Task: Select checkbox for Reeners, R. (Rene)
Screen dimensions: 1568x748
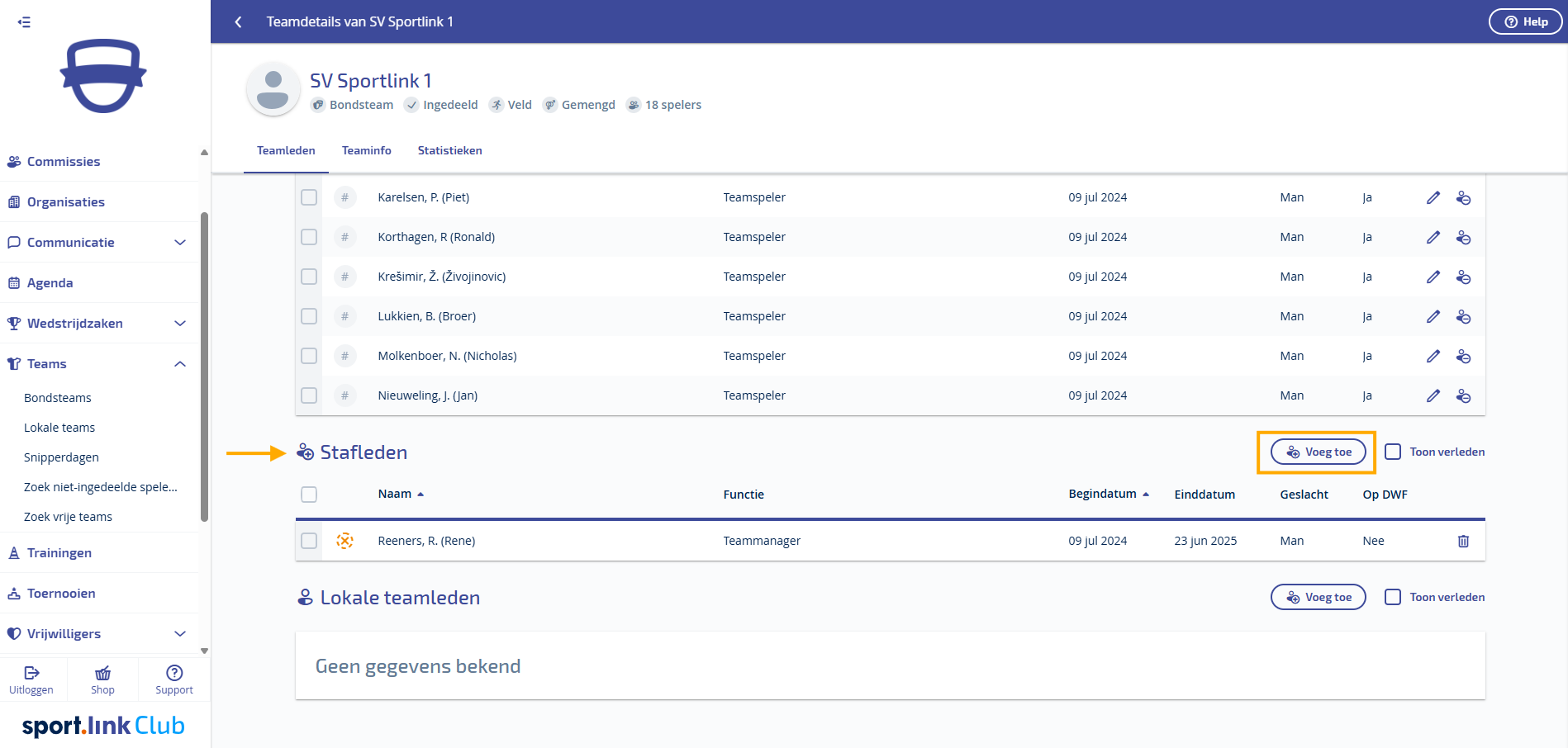Action: (x=309, y=541)
